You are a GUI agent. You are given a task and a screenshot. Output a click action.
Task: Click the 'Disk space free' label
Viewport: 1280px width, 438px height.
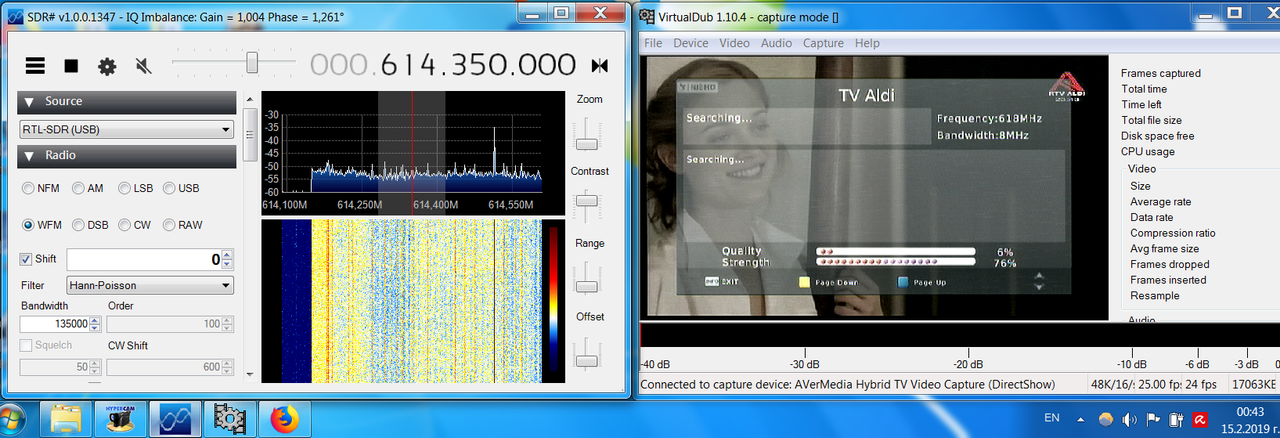[1157, 136]
